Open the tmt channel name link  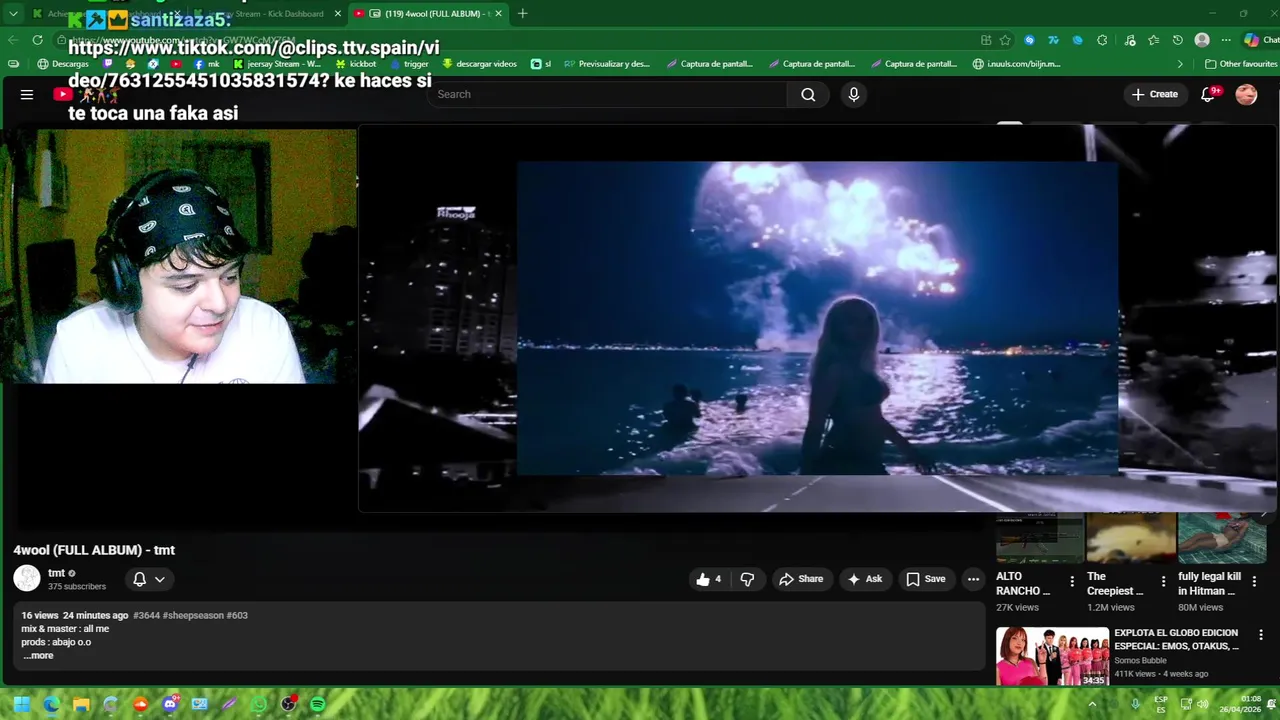(56, 573)
